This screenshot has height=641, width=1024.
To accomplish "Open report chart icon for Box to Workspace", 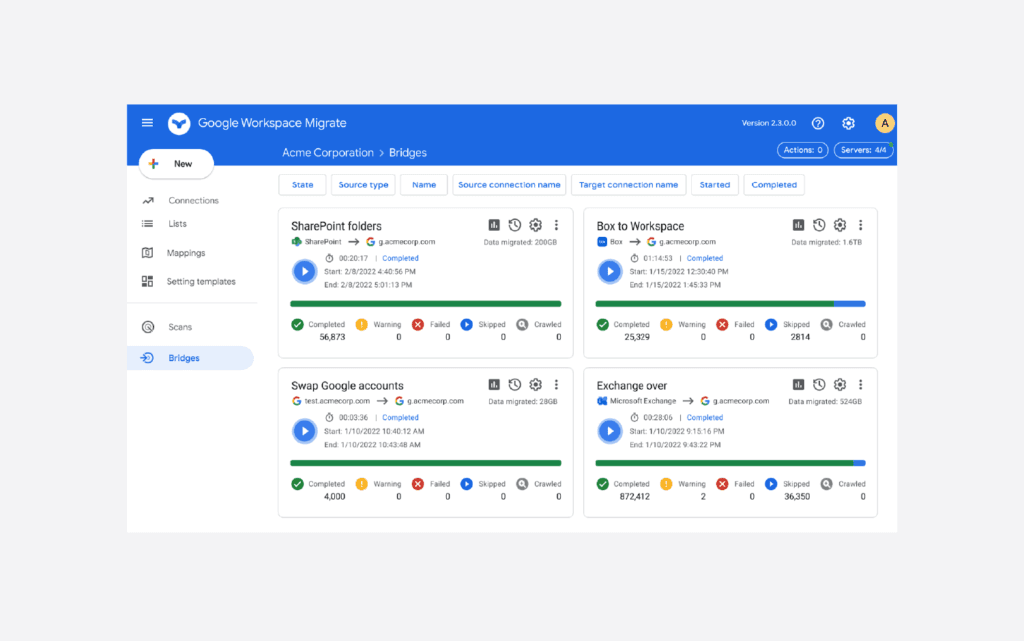I will [798, 225].
